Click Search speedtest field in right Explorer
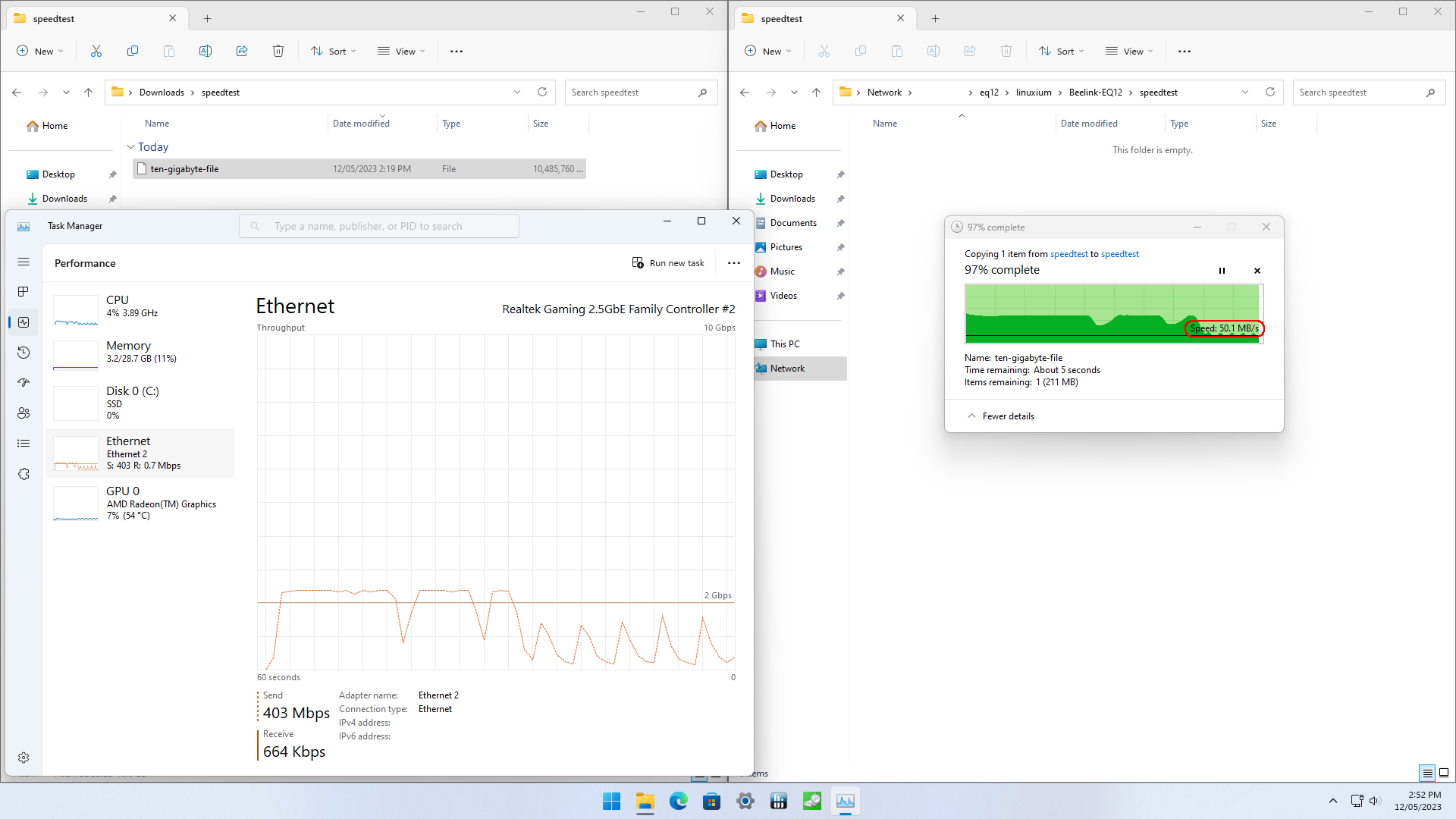This screenshot has height=819, width=1456. [x=1369, y=93]
